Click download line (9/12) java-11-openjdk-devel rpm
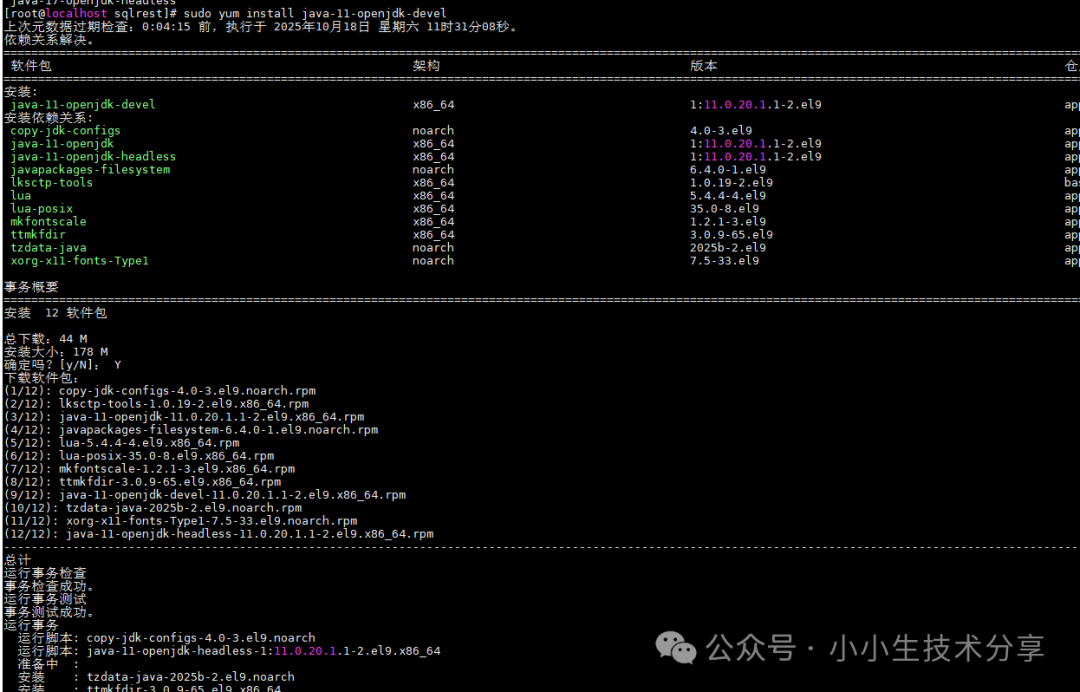This screenshot has width=1080, height=692. click(205, 495)
